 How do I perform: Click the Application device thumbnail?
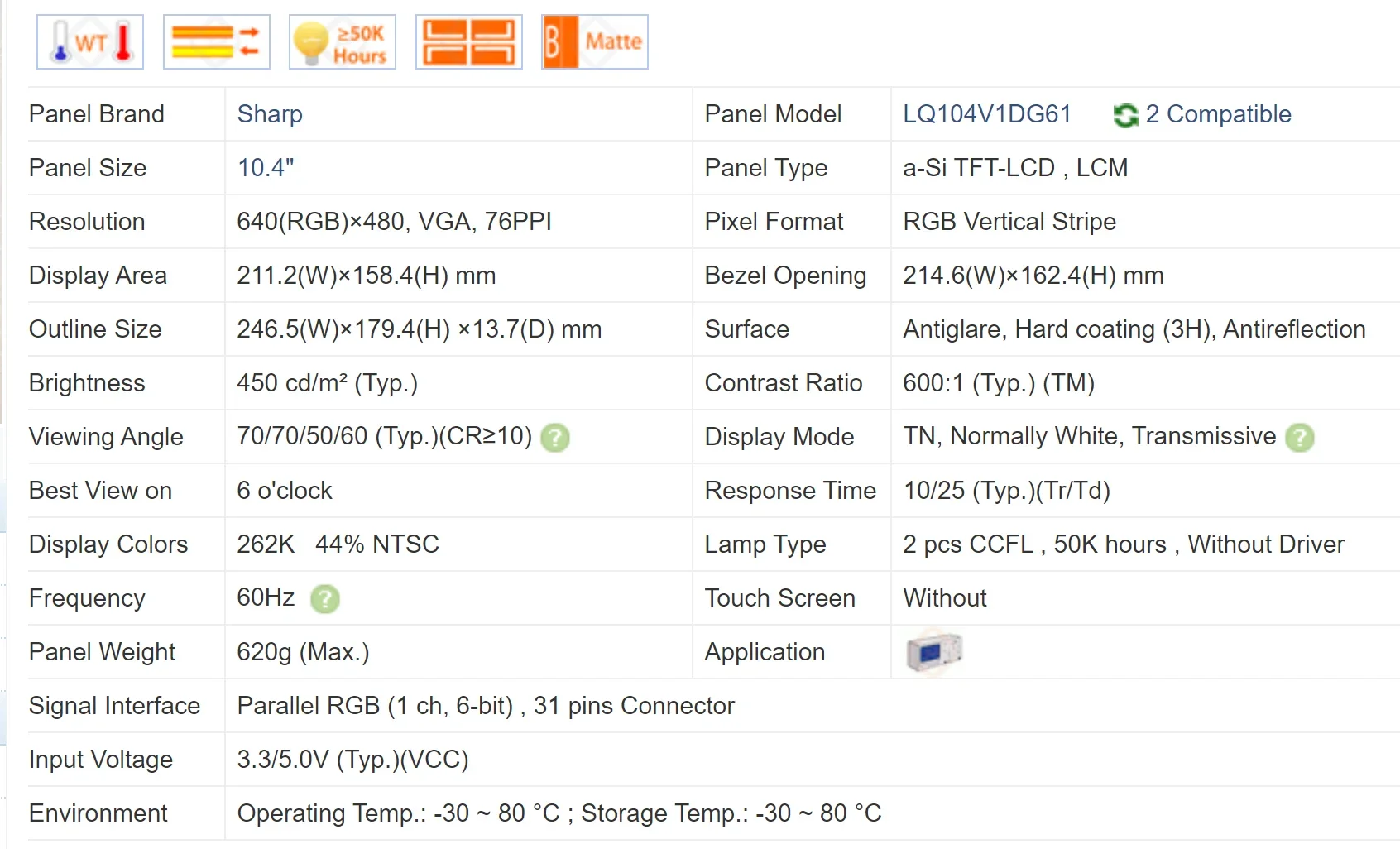[934, 652]
